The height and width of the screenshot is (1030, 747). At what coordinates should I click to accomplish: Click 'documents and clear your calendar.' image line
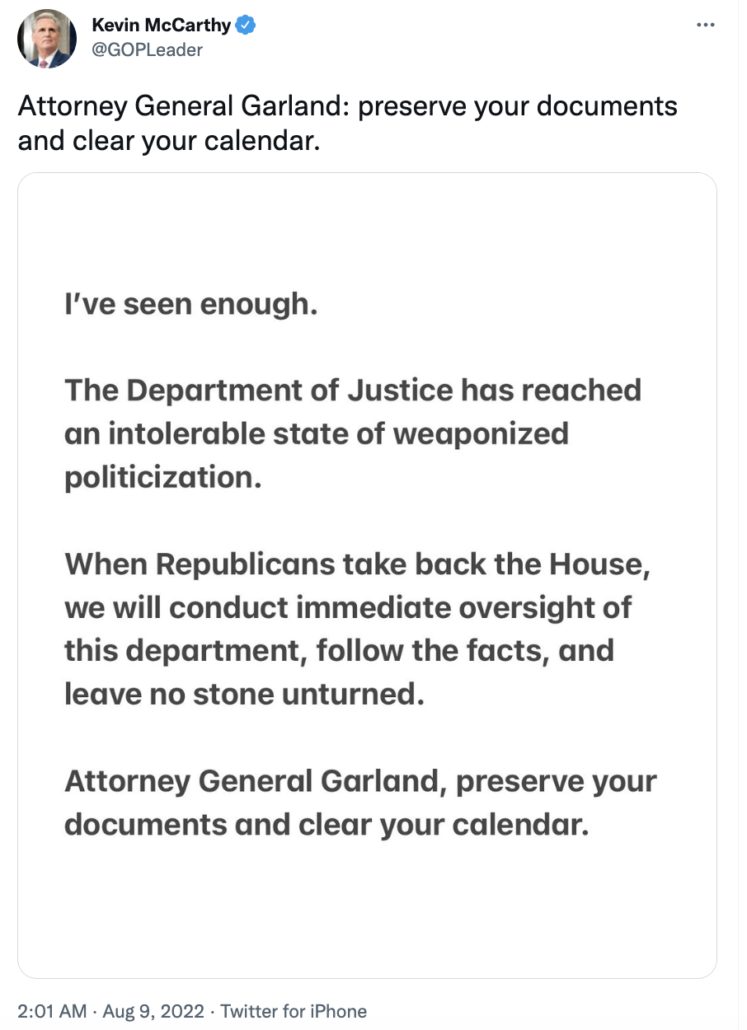tap(326, 825)
